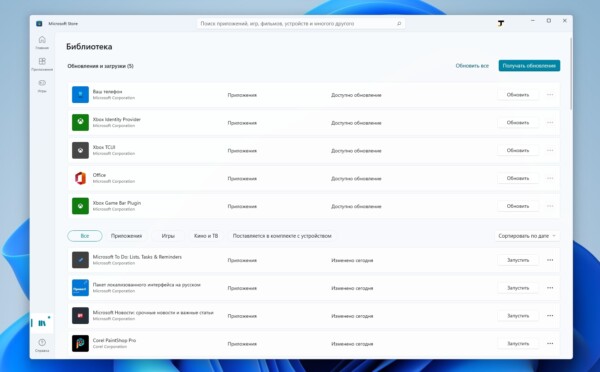
Task: Click the Office app icon
Action: tap(80, 178)
